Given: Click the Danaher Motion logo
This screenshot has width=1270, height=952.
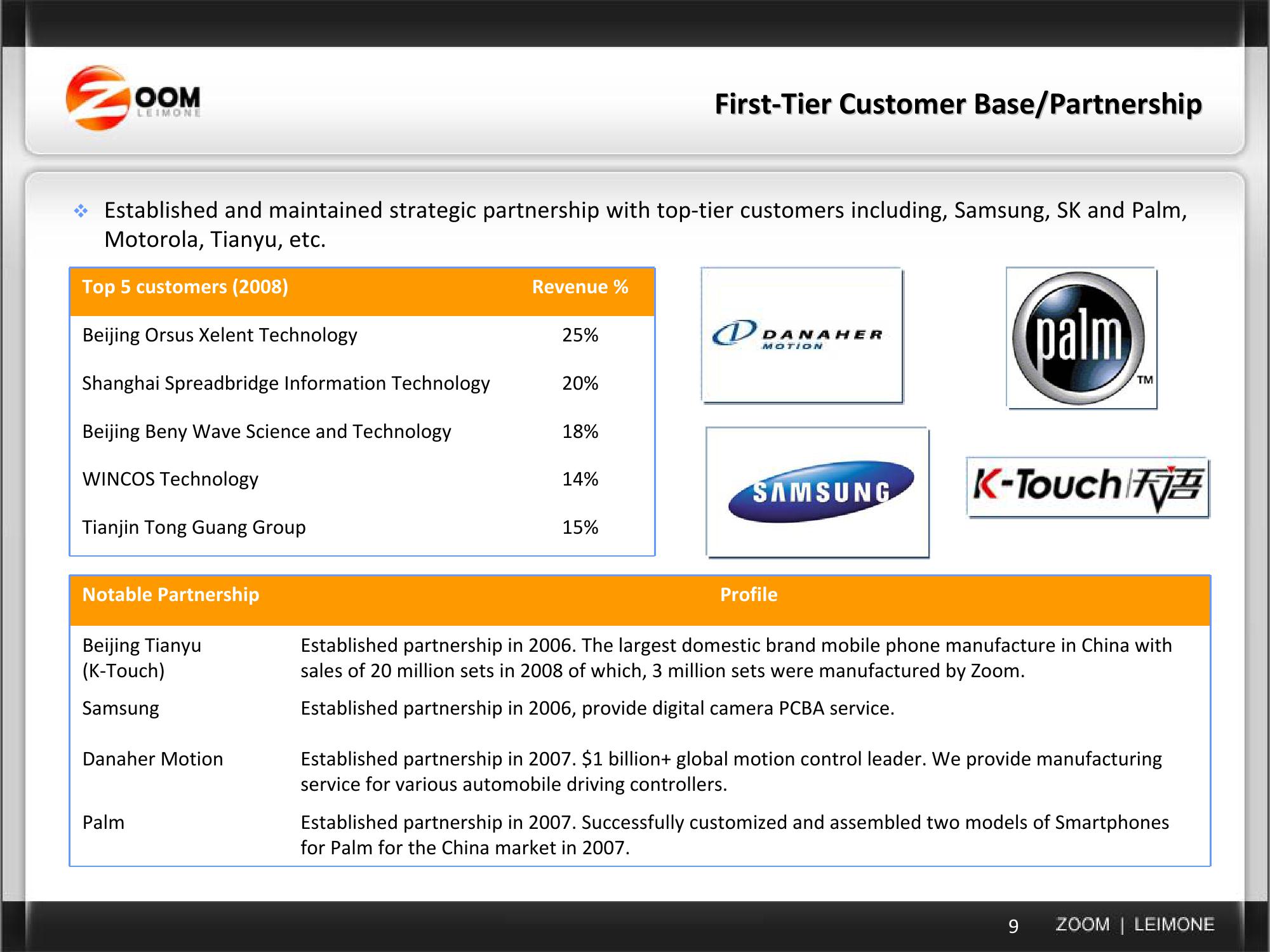Looking at the screenshot, I should pos(801,335).
